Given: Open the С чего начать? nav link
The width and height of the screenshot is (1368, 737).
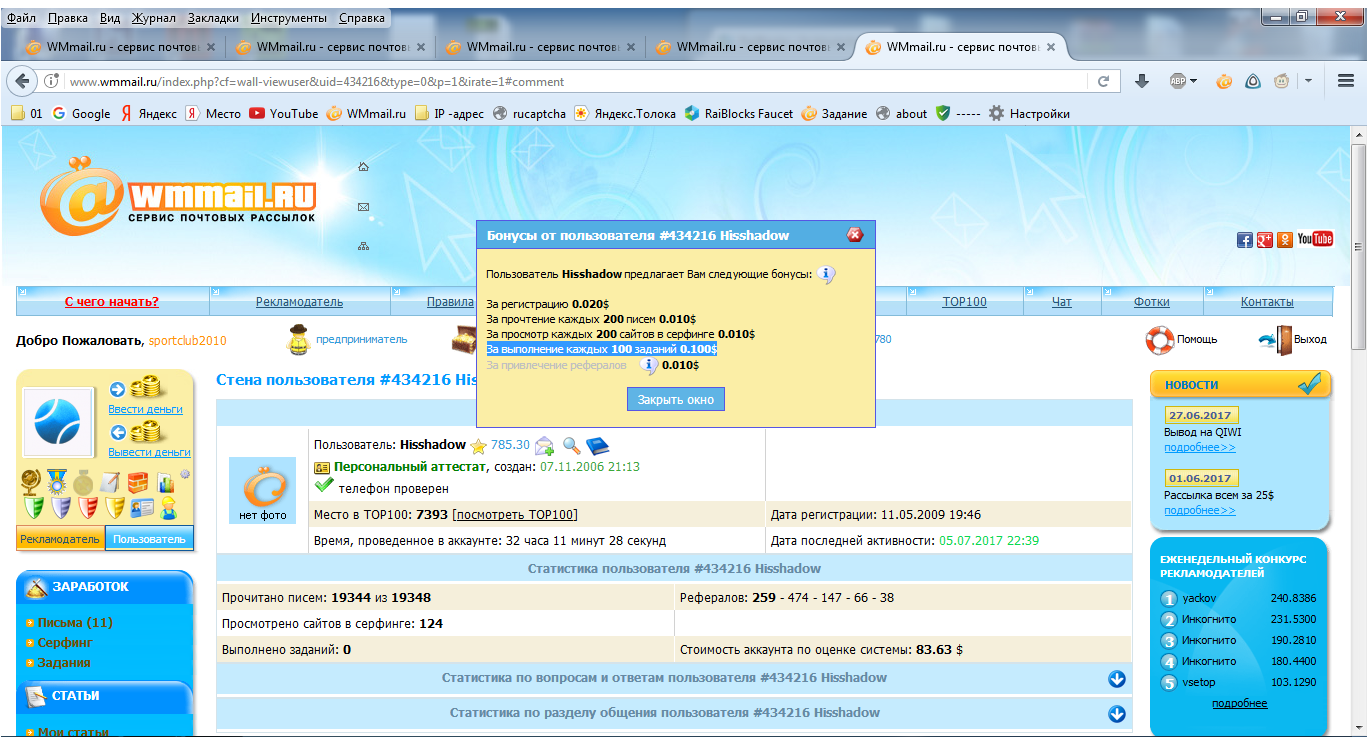Looking at the screenshot, I should (112, 302).
